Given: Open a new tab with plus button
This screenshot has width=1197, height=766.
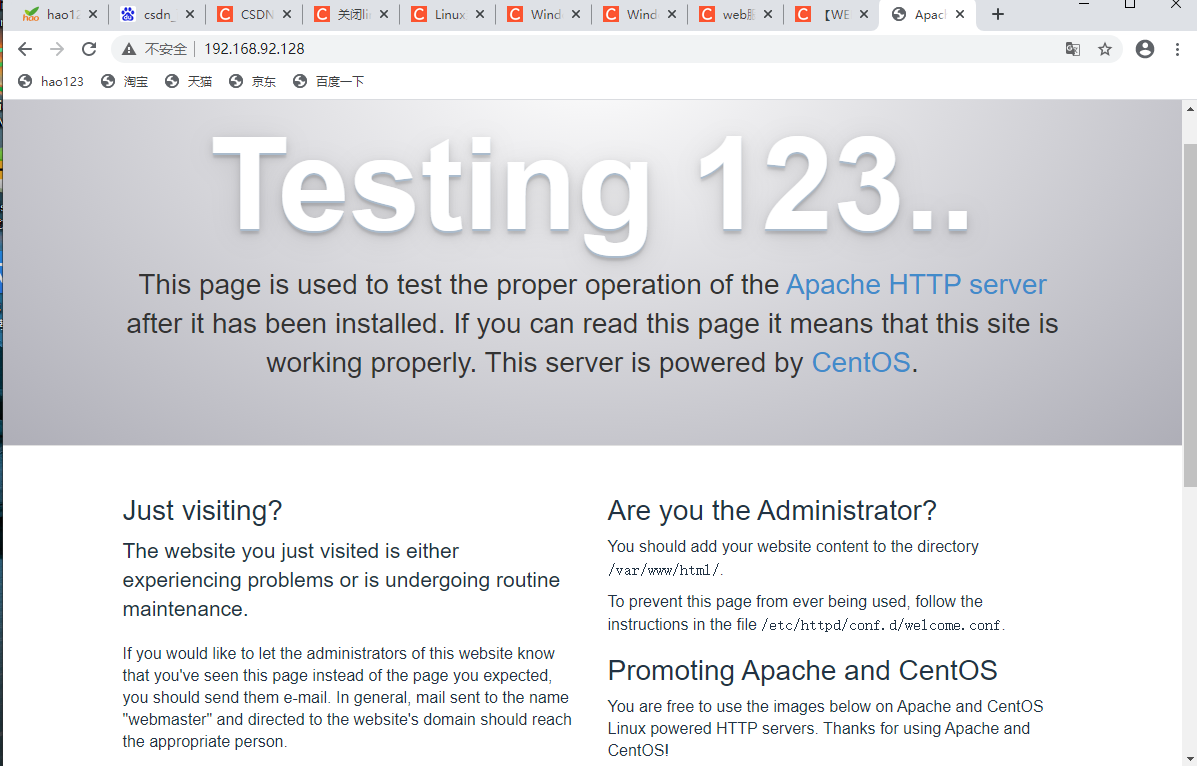Looking at the screenshot, I should click(x=998, y=15).
